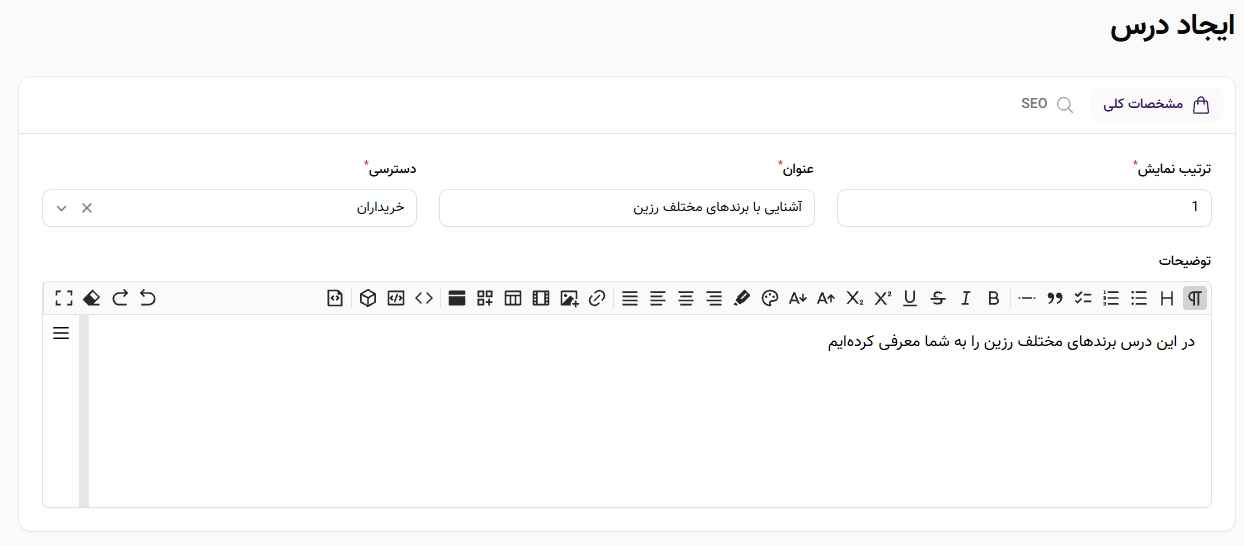Insert a hyperlink
1244x546 pixels.
point(597,298)
